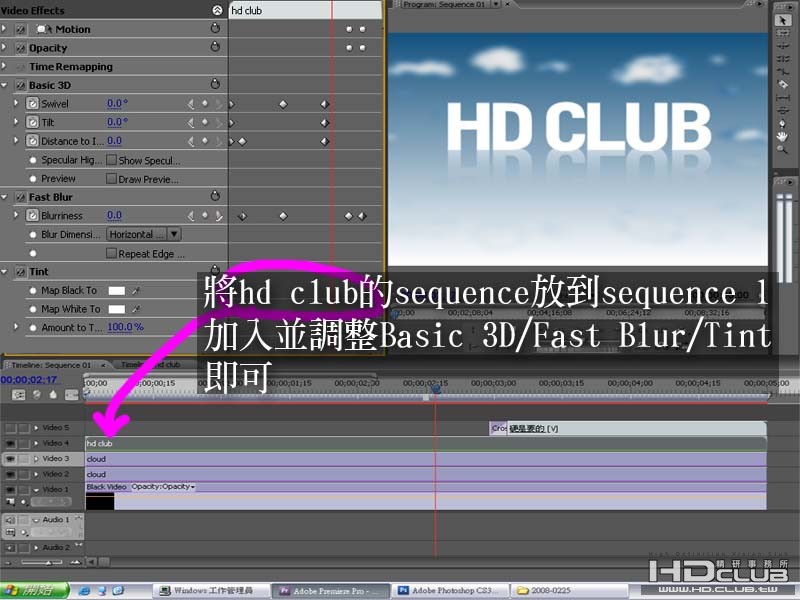The height and width of the screenshot is (600, 800).
Task: Toggle the Basic 3D effect off
Action: point(20,85)
